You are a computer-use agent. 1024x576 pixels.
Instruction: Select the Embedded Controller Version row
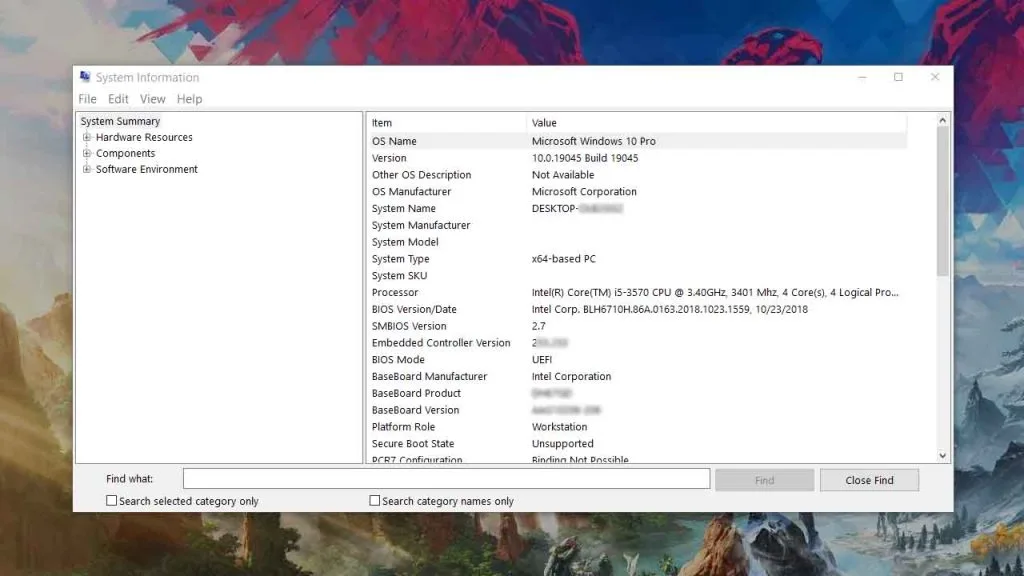(x=639, y=344)
